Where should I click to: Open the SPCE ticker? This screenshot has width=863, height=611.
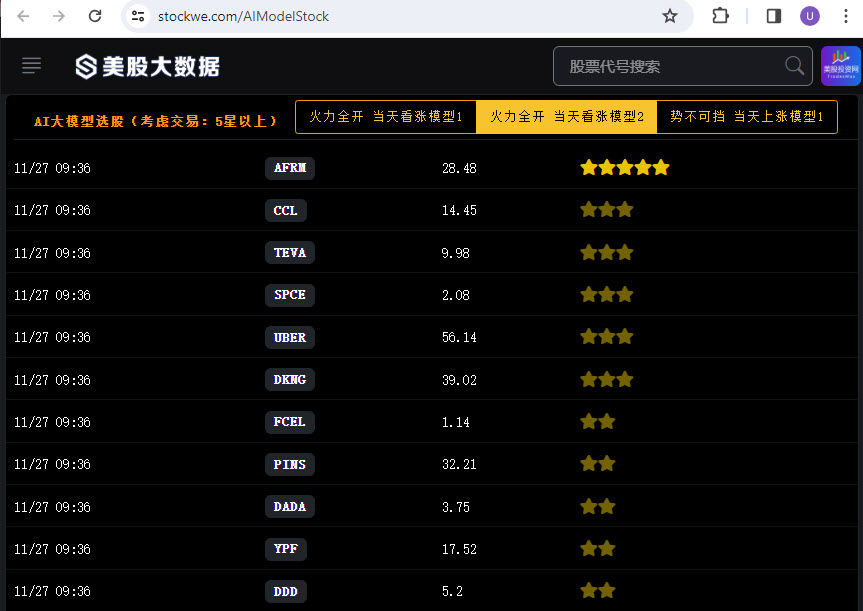(x=290, y=295)
